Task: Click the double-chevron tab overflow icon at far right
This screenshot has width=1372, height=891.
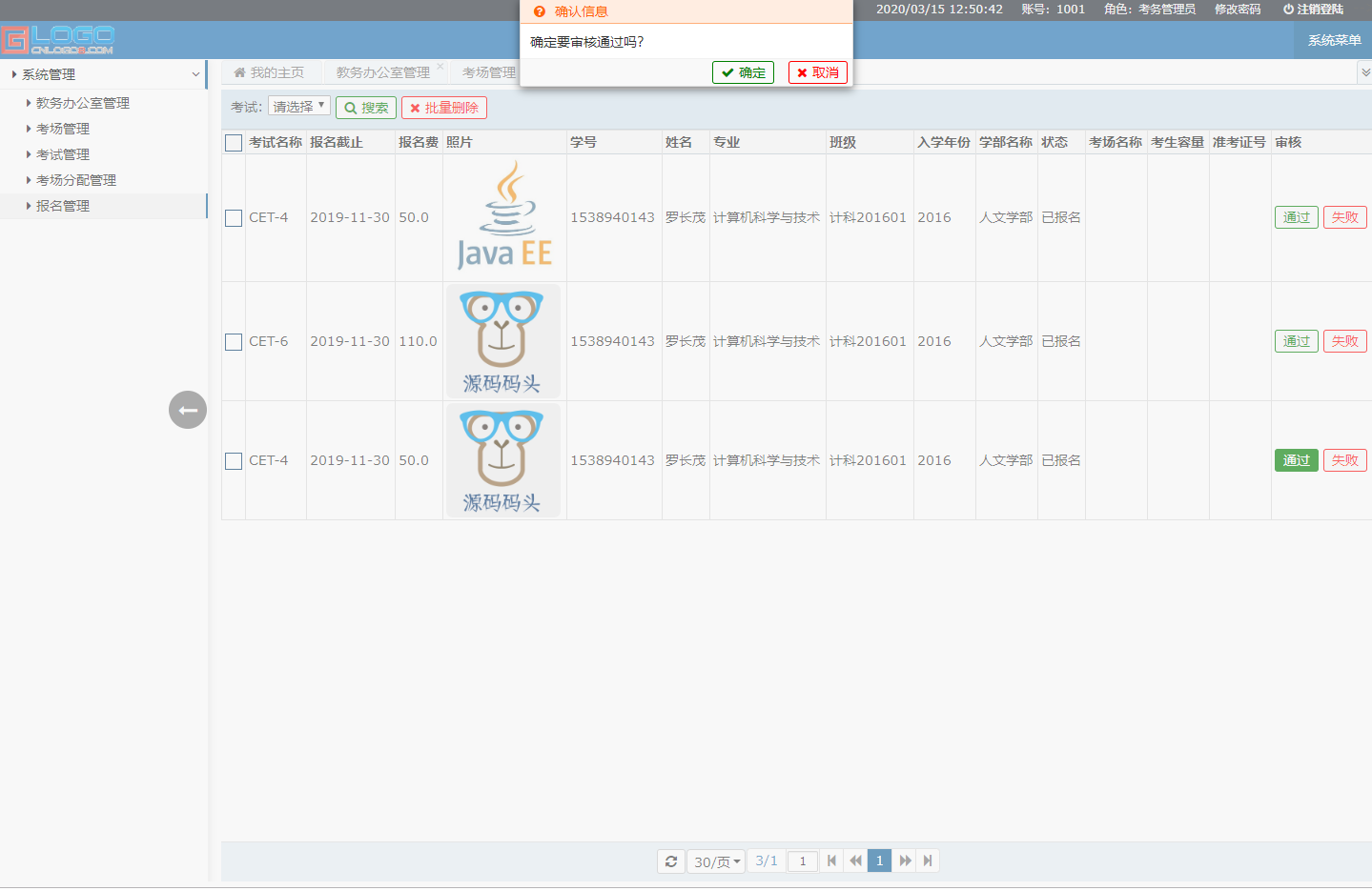Action: (1365, 71)
